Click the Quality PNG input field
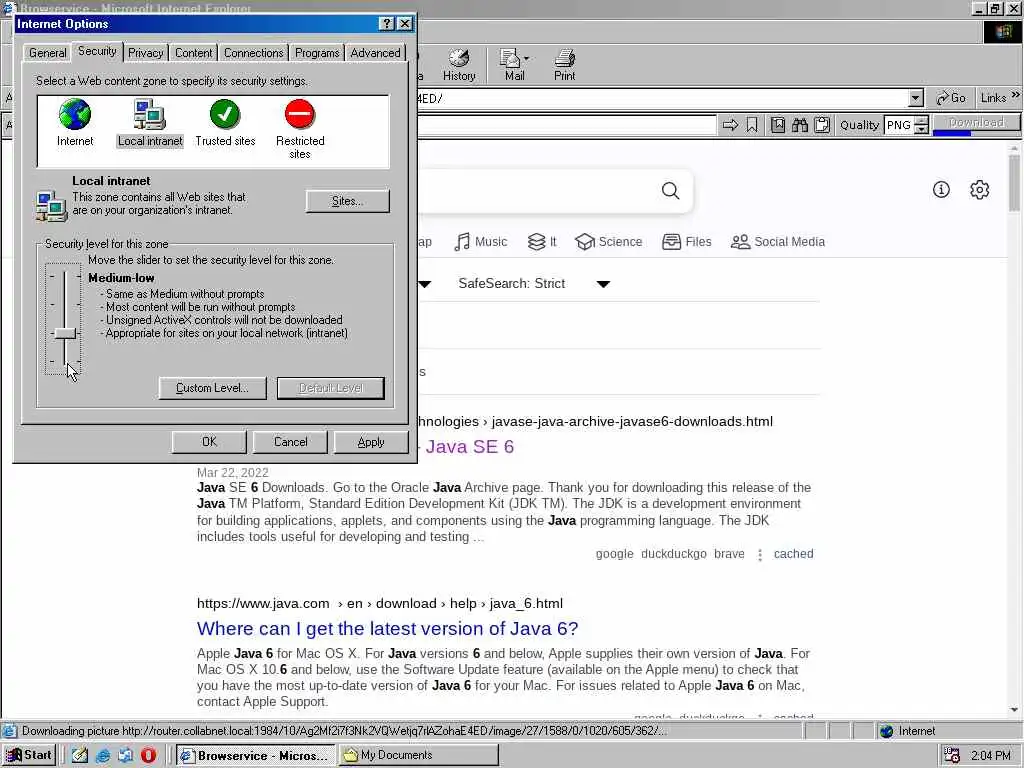 pos(899,125)
